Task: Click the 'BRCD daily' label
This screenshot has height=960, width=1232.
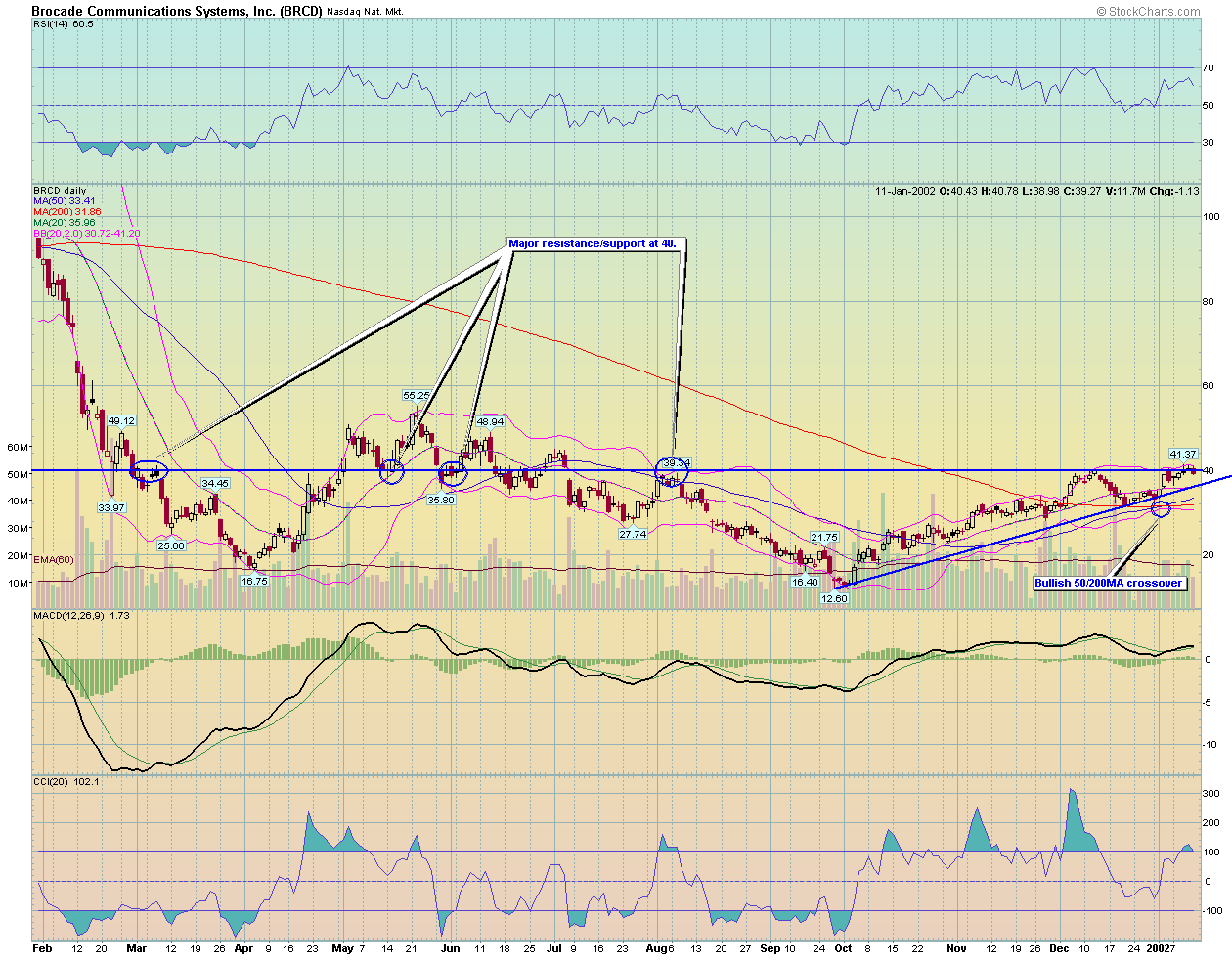Action: tap(60, 191)
